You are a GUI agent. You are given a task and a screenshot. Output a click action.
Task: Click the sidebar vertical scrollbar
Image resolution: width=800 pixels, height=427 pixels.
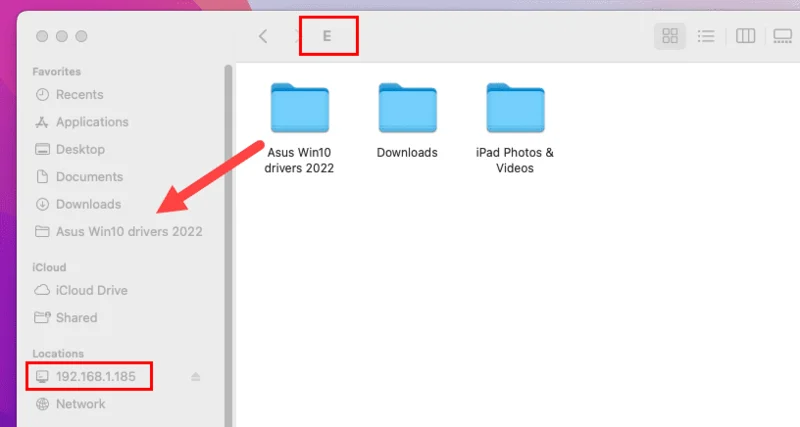(228, 200)
